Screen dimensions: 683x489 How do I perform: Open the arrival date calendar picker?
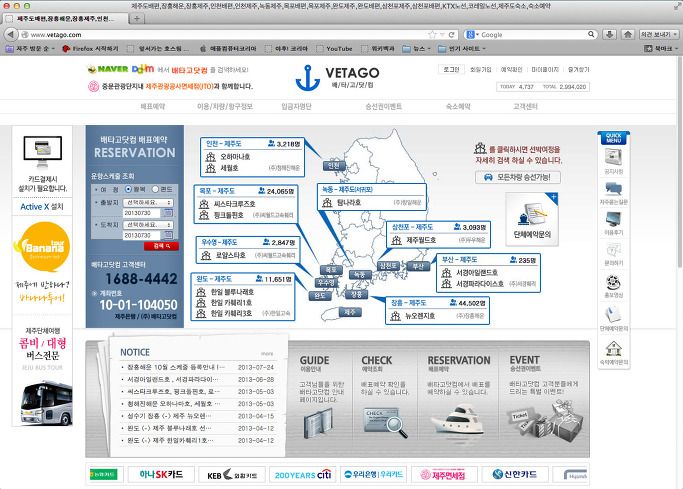point(168,235)
